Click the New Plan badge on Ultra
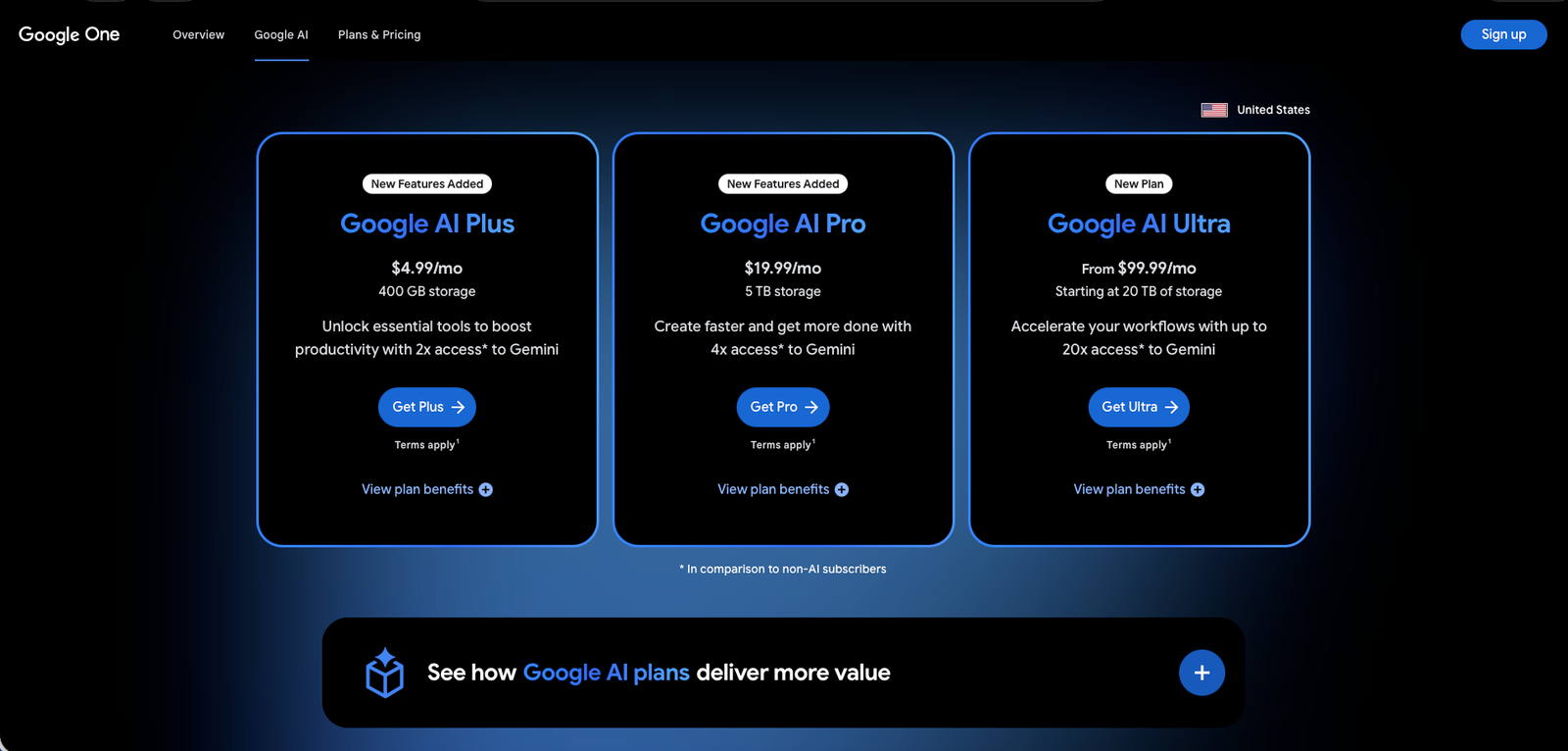Screen dimensions: 1568x751 coord(1139,183)
